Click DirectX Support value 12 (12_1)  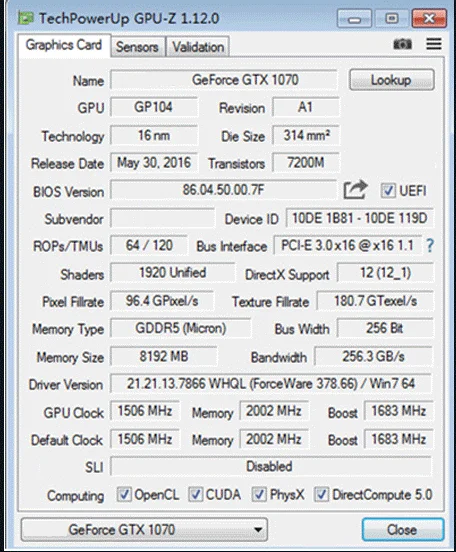(x=385, y=273)
